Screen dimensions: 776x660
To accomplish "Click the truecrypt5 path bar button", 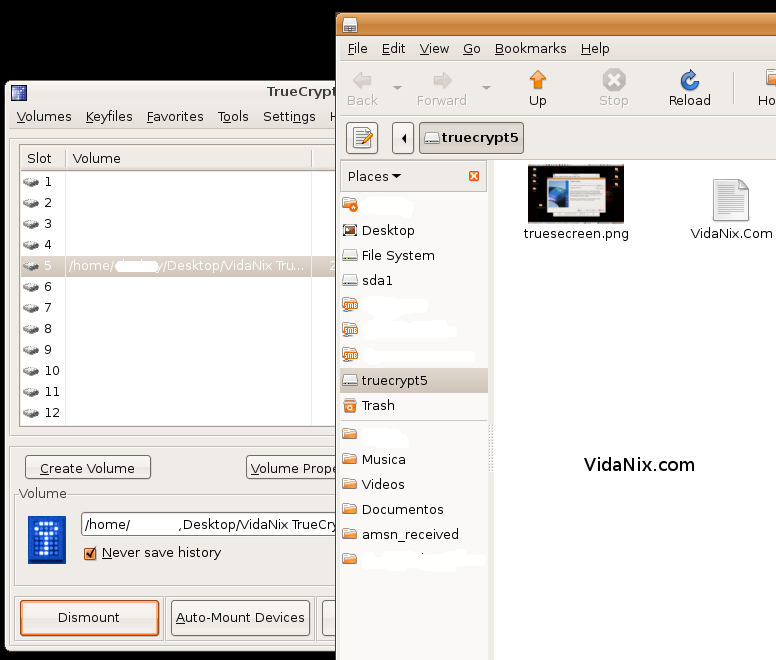I will point(472,138).
